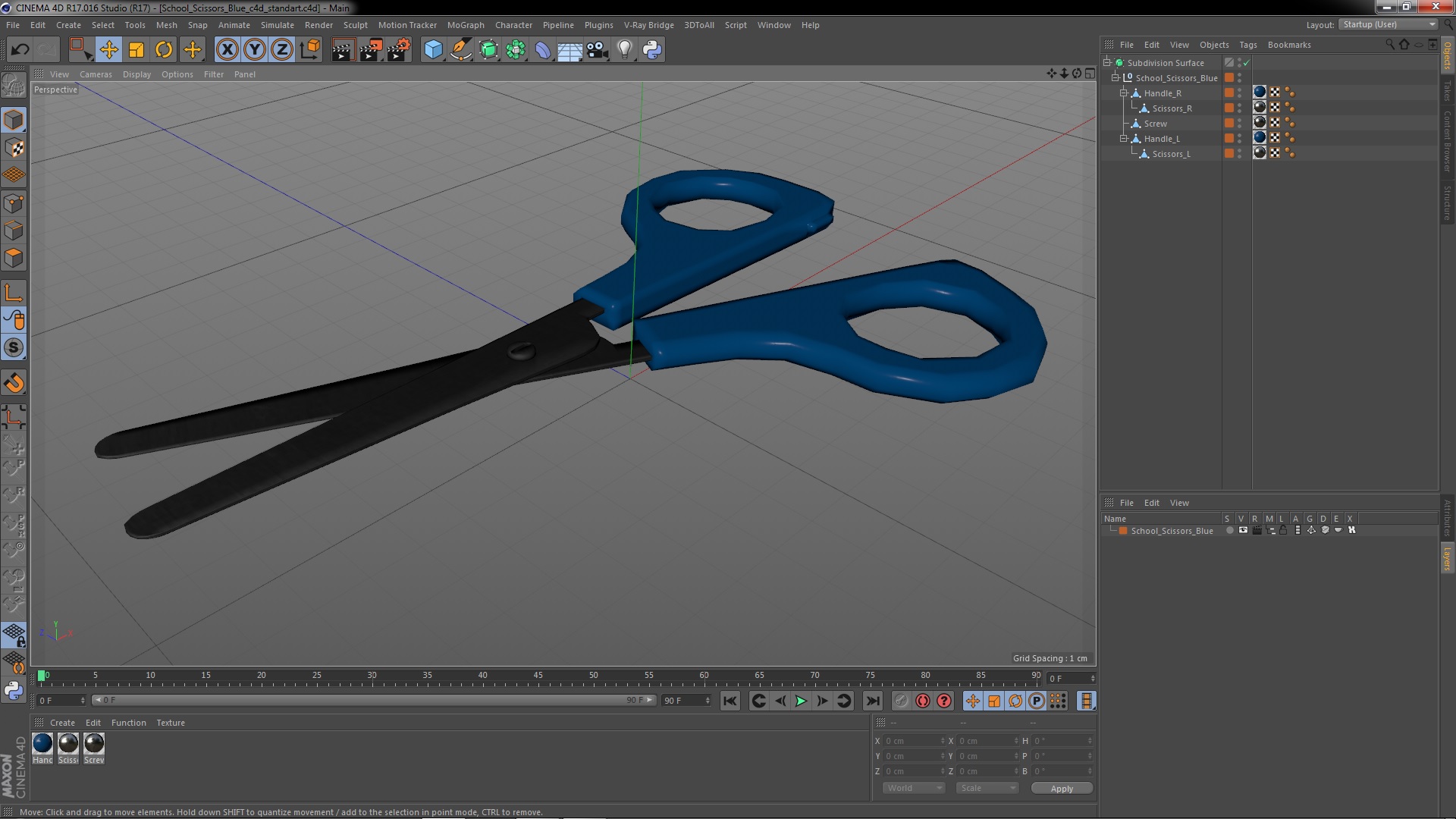Toggle Autokeying button

point(922,701)
